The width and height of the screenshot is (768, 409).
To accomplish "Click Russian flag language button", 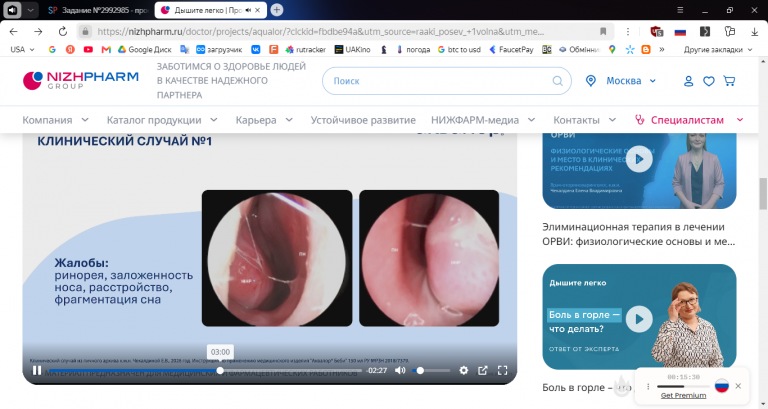I will 721,386.
